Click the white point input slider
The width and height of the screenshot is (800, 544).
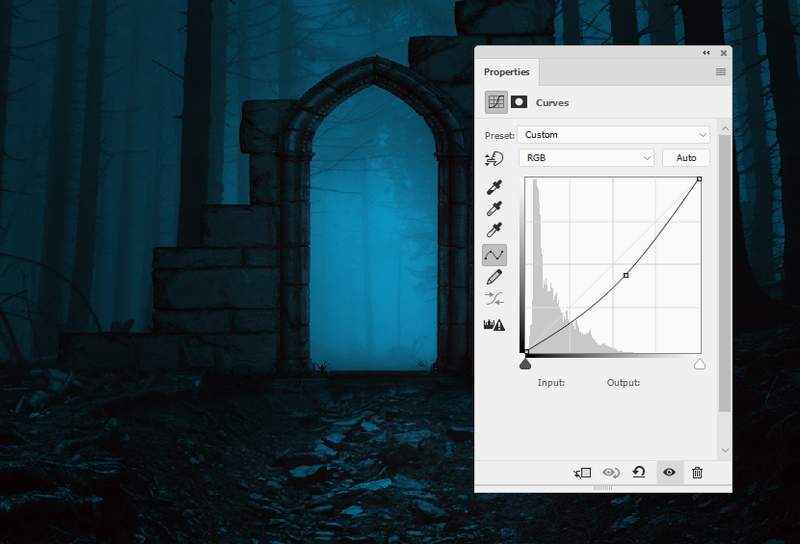tap(699, 364)
